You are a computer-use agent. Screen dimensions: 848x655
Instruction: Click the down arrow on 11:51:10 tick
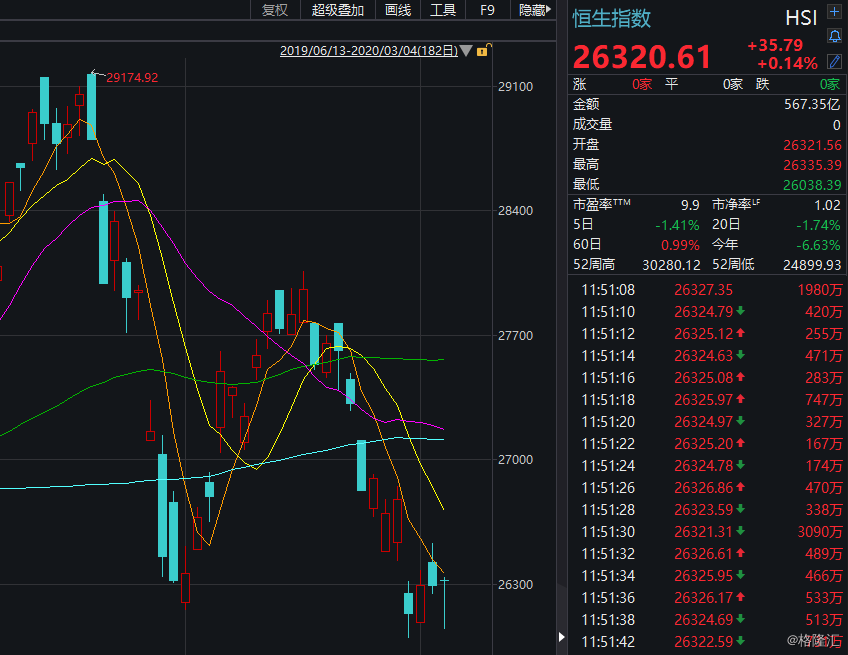741,312
